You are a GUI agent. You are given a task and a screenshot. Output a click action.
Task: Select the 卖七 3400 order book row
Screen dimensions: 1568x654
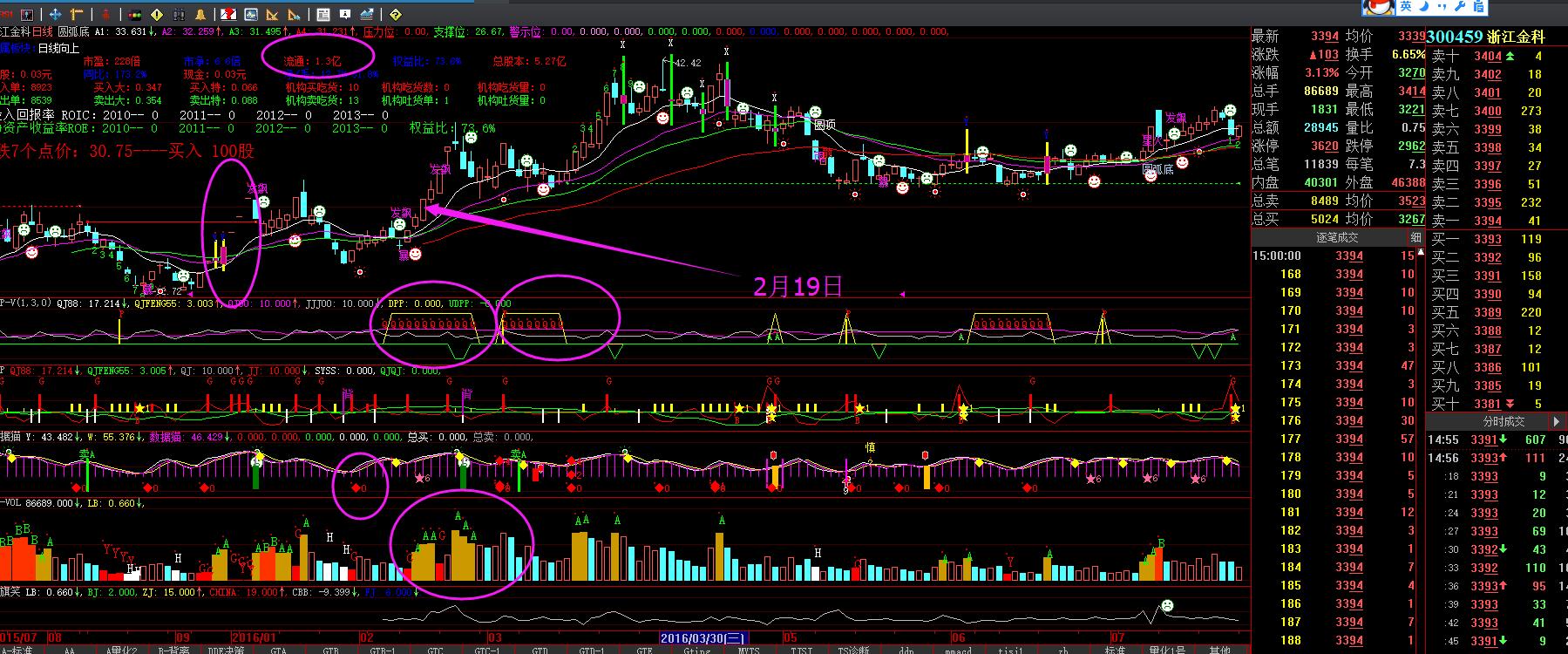coord(1497,111)
